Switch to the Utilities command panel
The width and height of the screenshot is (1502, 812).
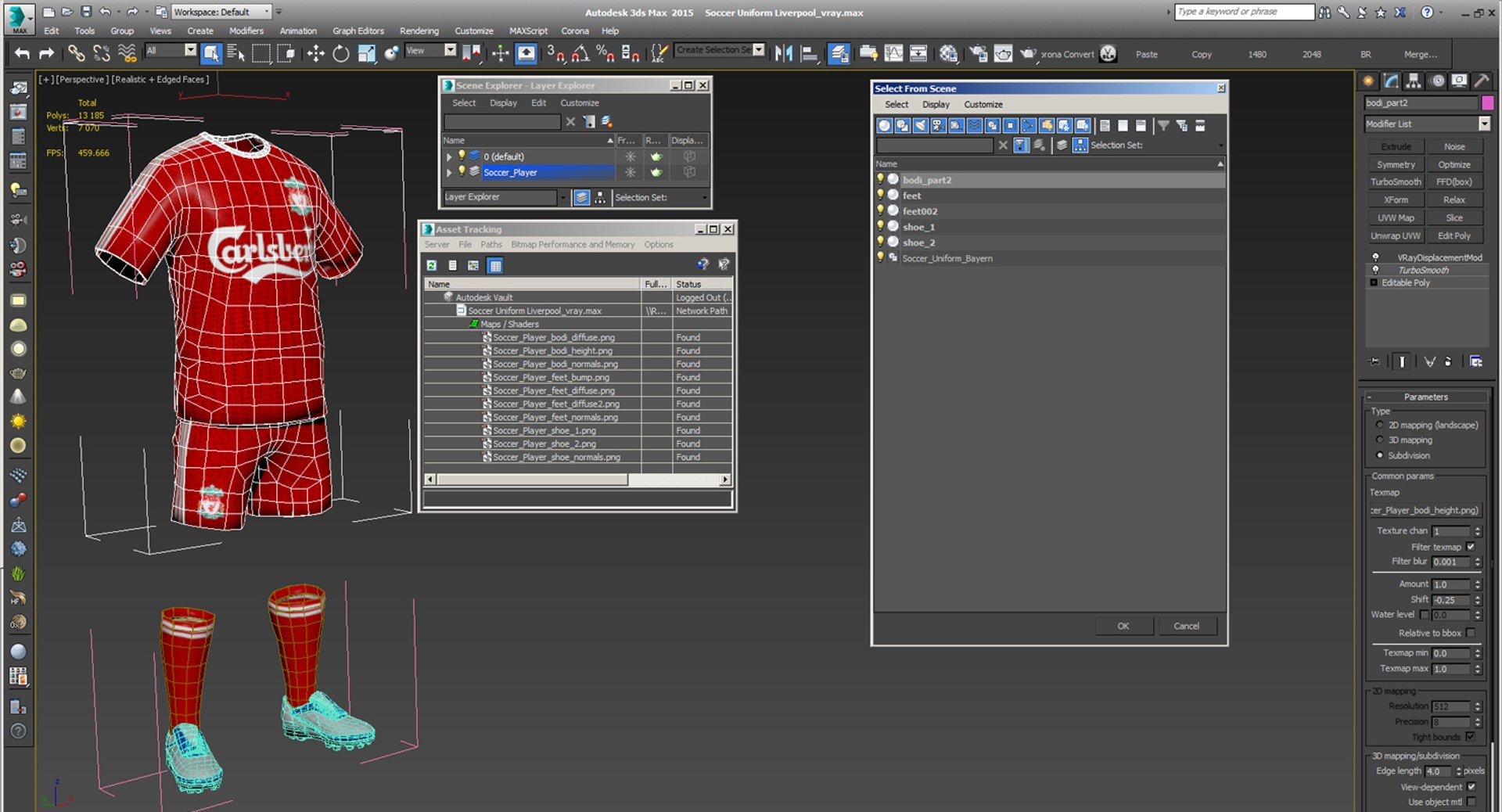pos(1481,81)
